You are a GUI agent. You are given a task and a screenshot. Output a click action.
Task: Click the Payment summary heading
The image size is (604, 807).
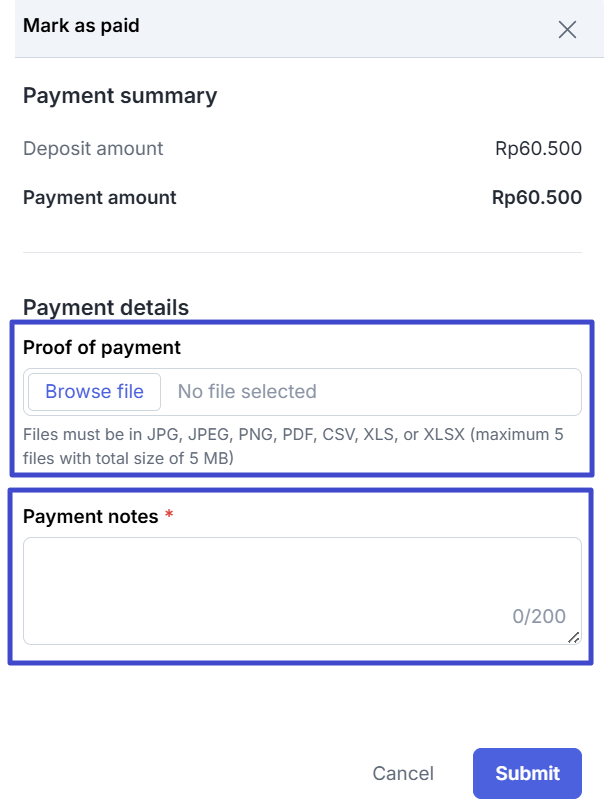click(x=120, y=96)
